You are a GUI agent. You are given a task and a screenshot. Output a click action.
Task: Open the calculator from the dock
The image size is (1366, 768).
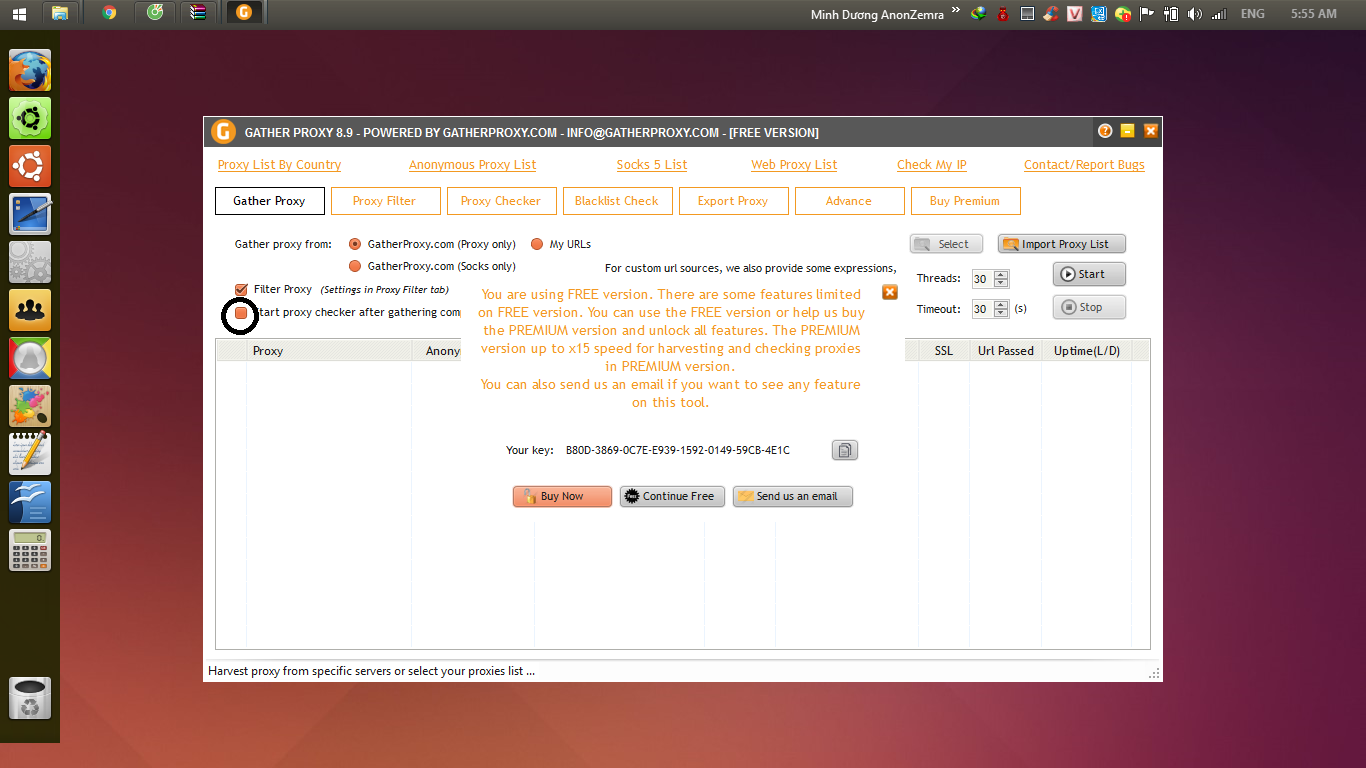click(30, 550)
